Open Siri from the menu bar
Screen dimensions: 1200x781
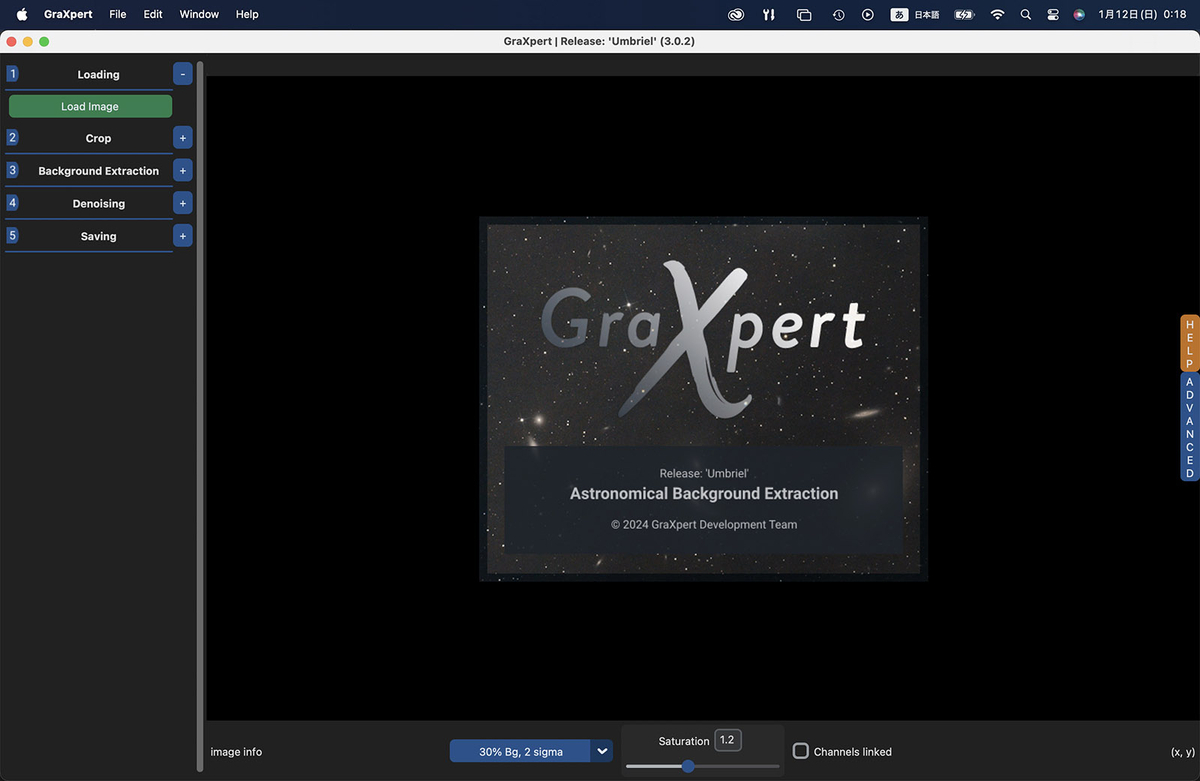1078,14
